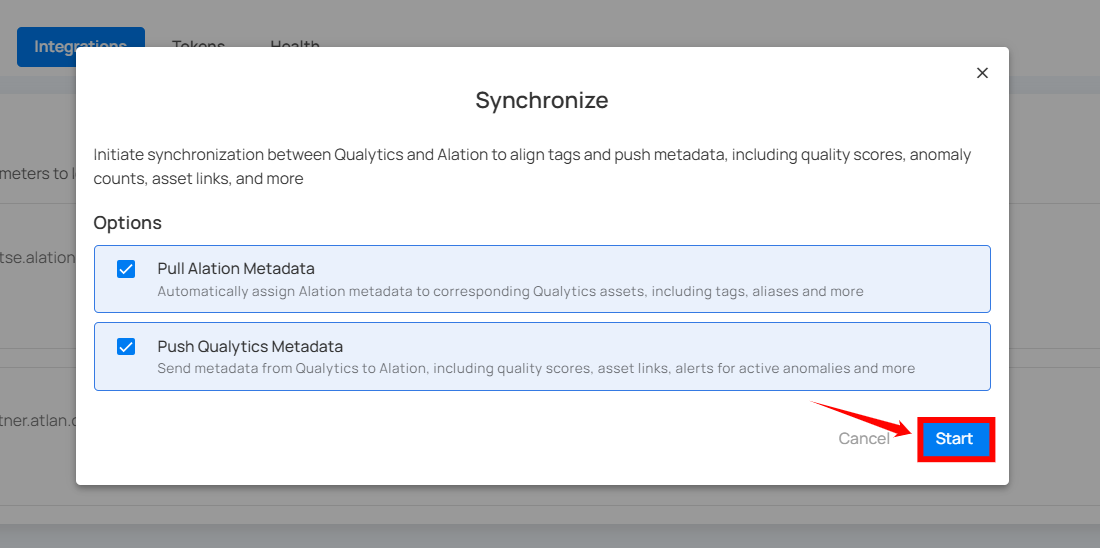Click the 'Send metadata from Qualytics to Alation' description
This screenshot has width=1100, height=548.
click(536, 368)
